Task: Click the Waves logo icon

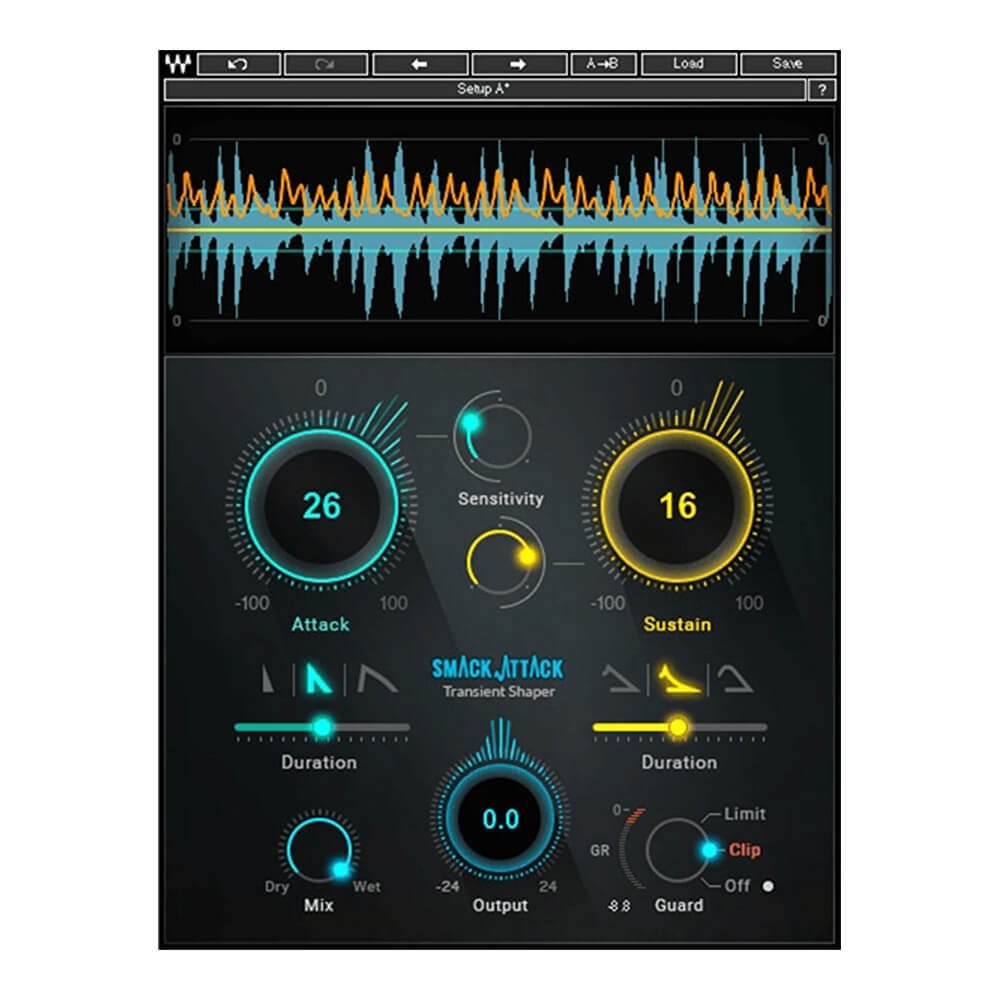Action: click(178, 64)
